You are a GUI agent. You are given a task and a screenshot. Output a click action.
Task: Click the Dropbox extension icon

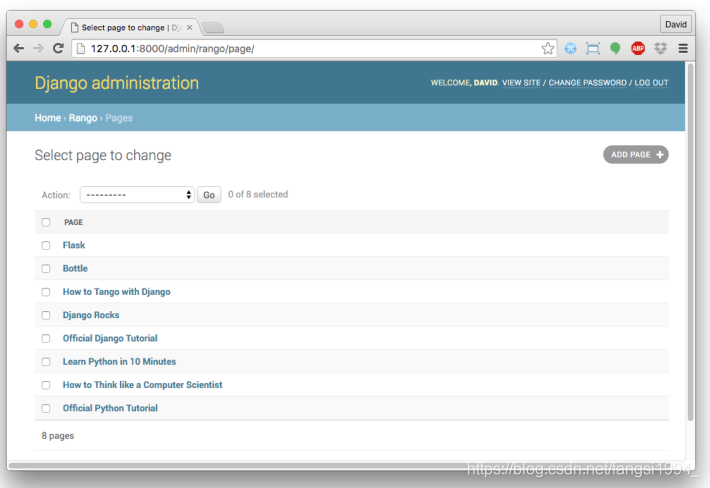(x=661, y=48)
